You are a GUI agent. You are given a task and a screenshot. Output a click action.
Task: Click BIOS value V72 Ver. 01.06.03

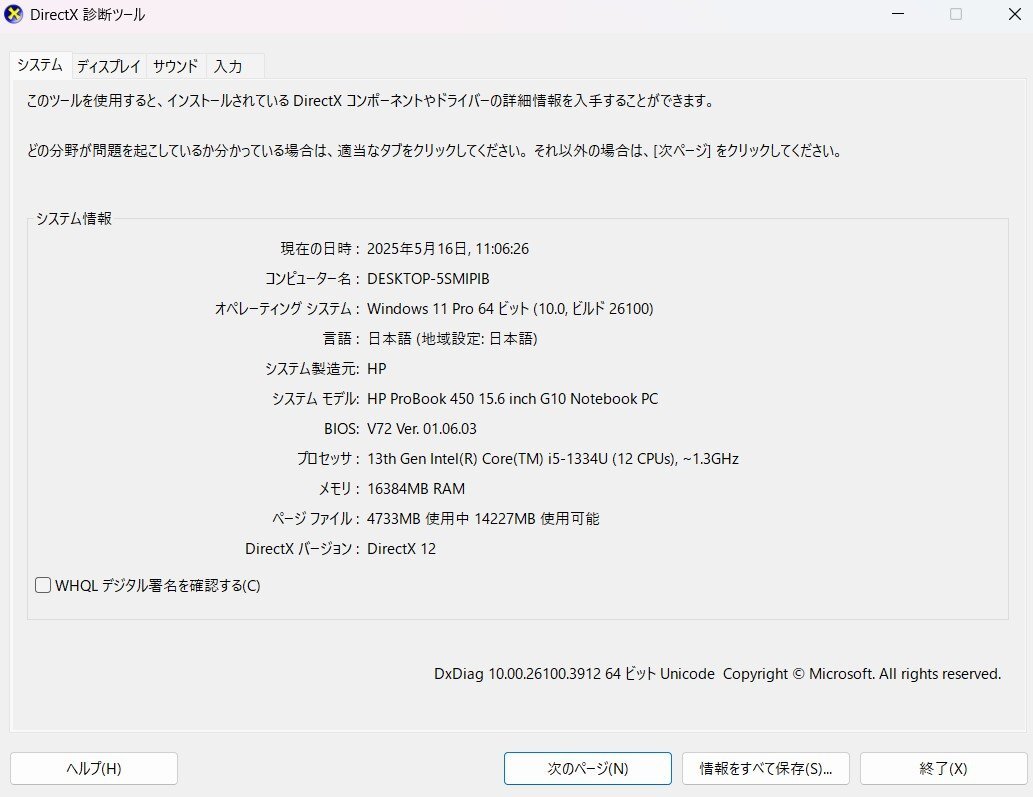point(422,429)
